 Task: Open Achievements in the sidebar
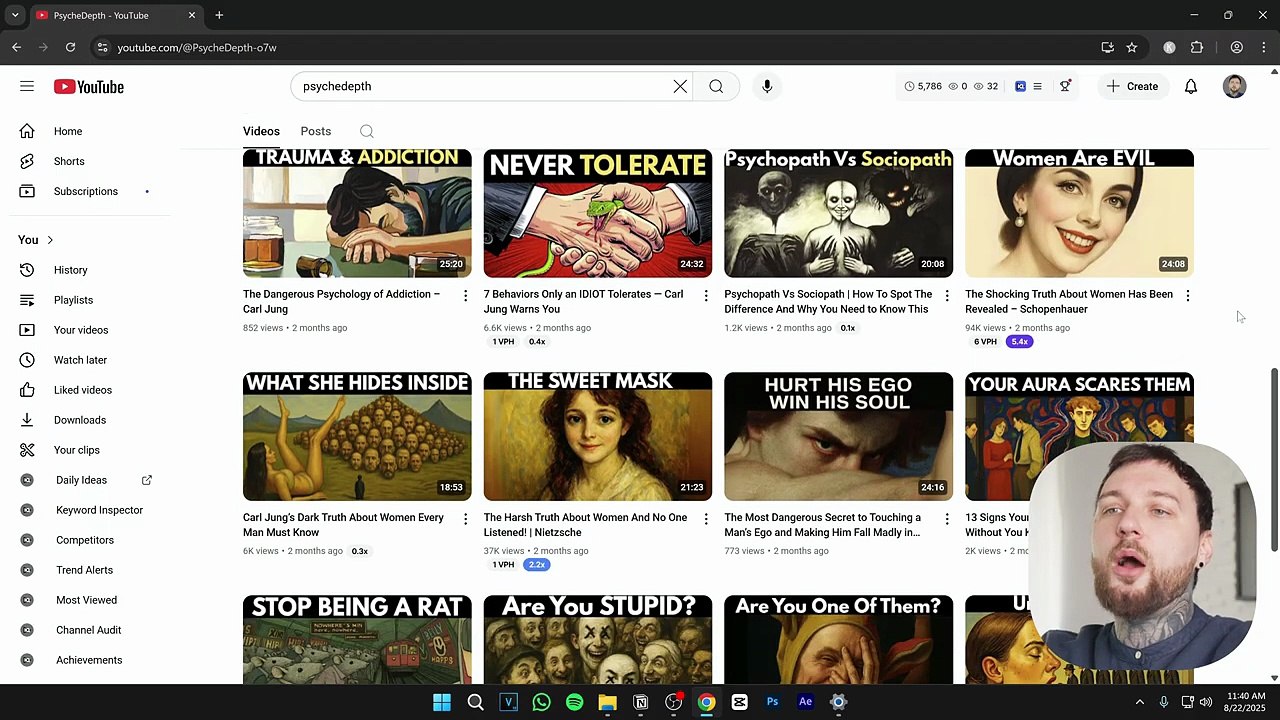coord(88,660)
